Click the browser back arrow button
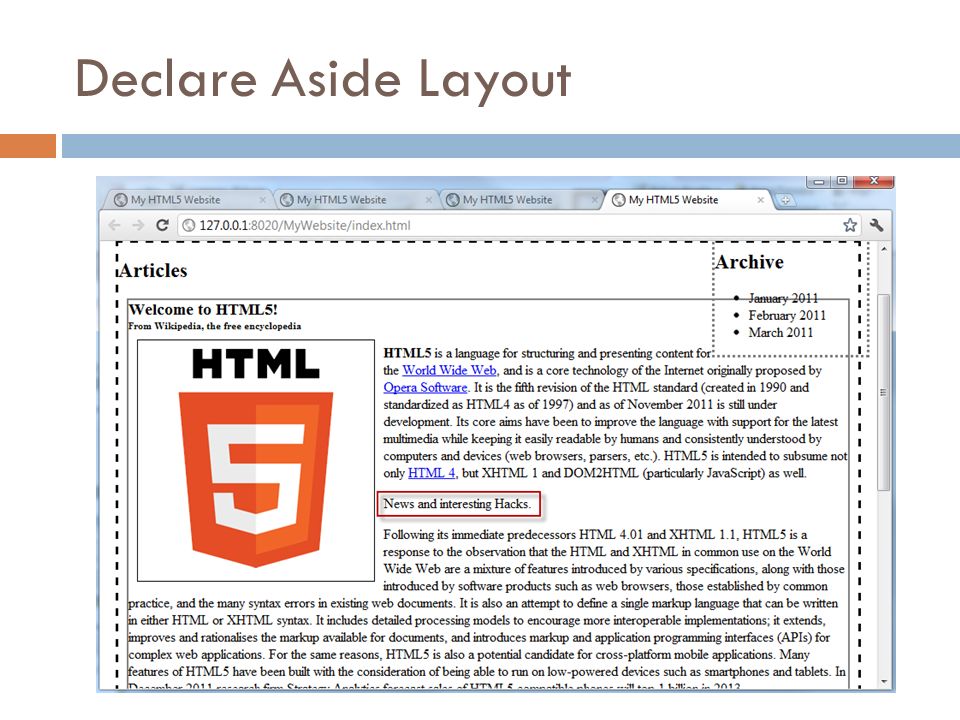Image resolution: width=960 pixels, height=720 pixels. coord(114,225)
